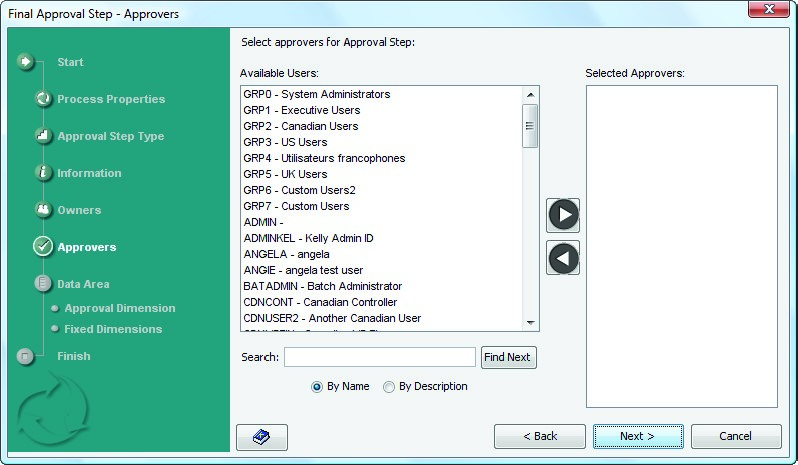Screen dimensions: 798x465
Task: Open the Information step icon
Action: [x=43, y=173]
